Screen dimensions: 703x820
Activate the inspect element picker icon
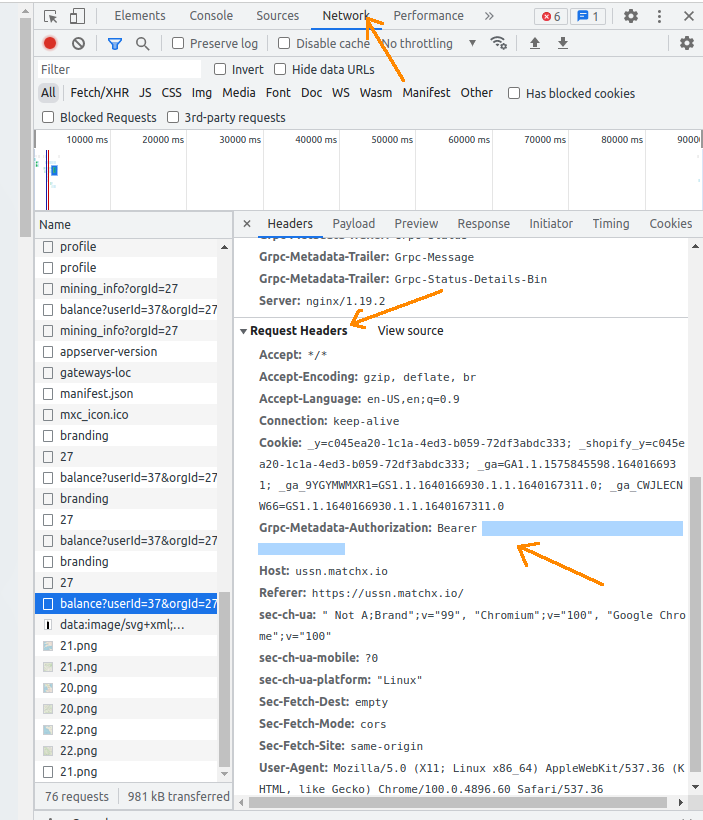(51, 16)
